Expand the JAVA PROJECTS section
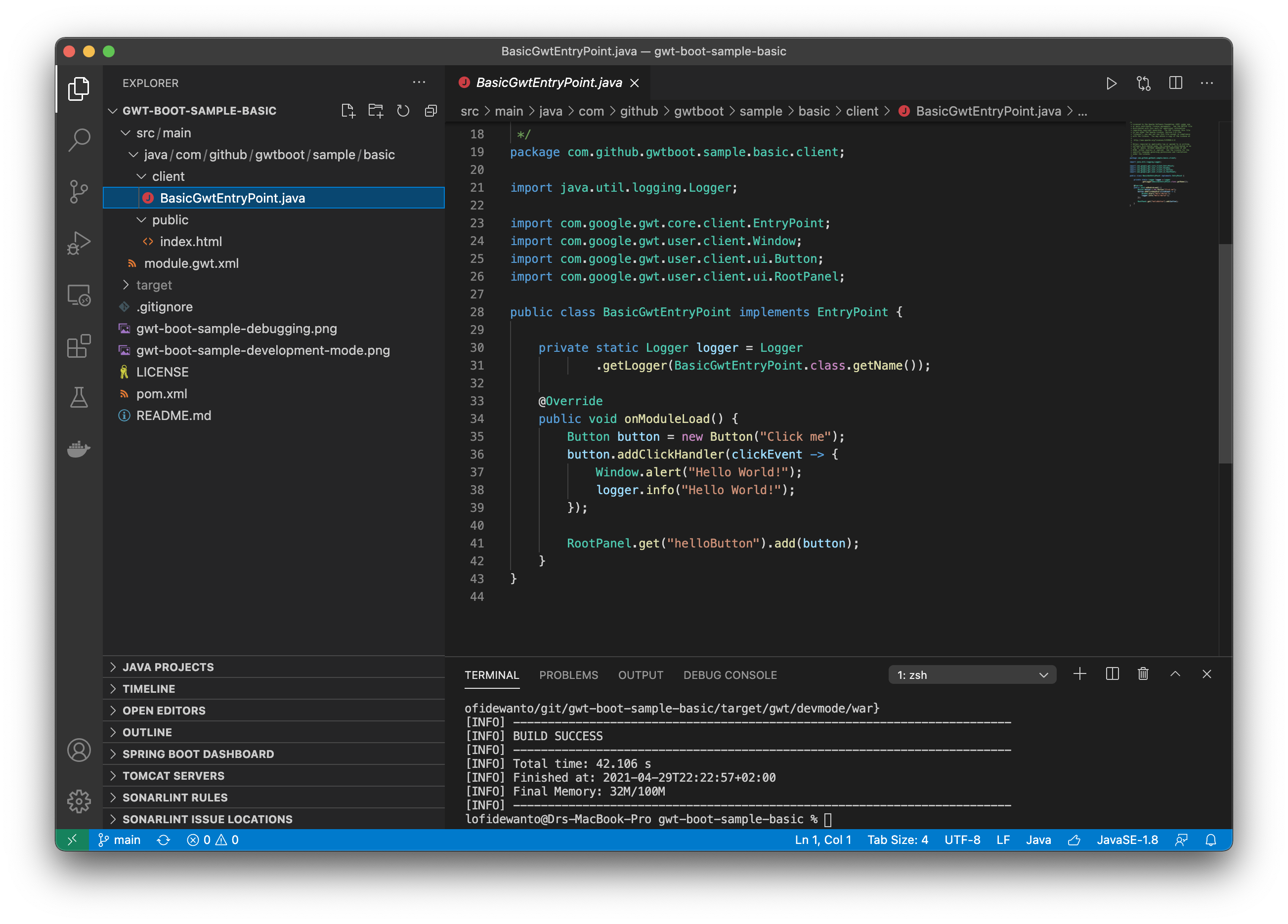1288x924 pixels. (x=168, y=667)
